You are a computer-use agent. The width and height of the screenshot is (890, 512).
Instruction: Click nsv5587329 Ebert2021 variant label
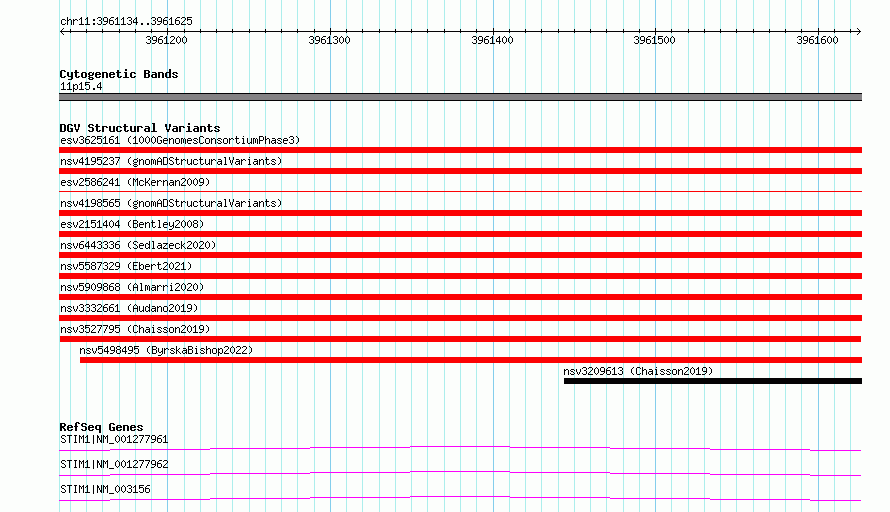(x=126, y=266)
